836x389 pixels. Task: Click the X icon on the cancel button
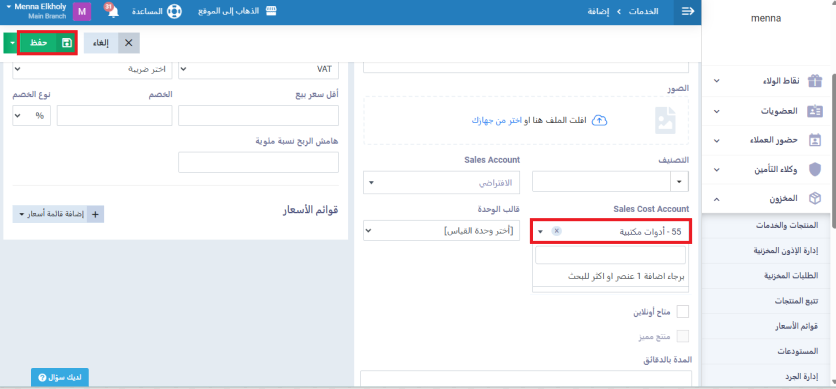(128, 43)
